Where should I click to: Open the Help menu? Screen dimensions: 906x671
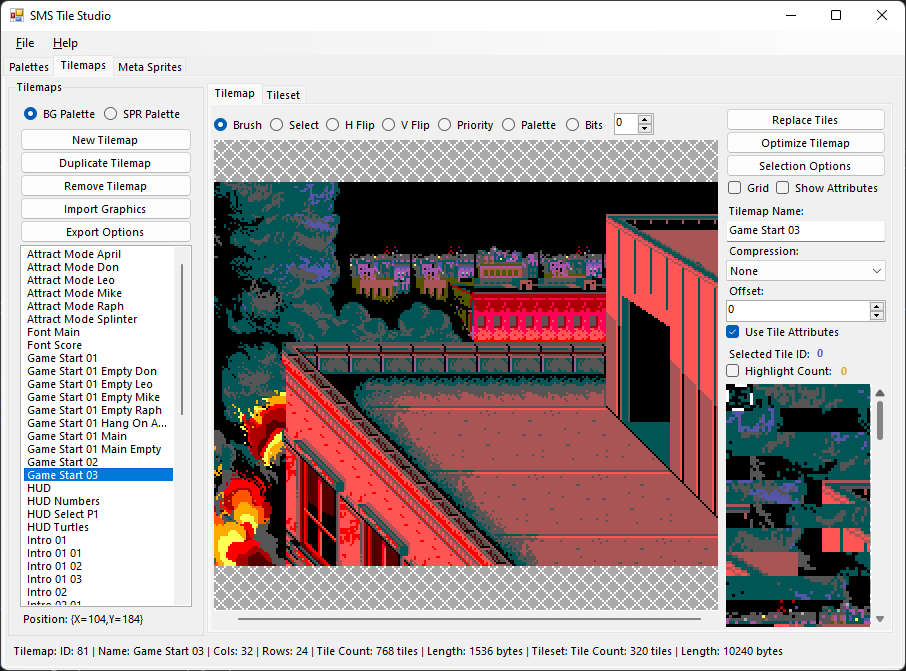(x=65, y=43)
